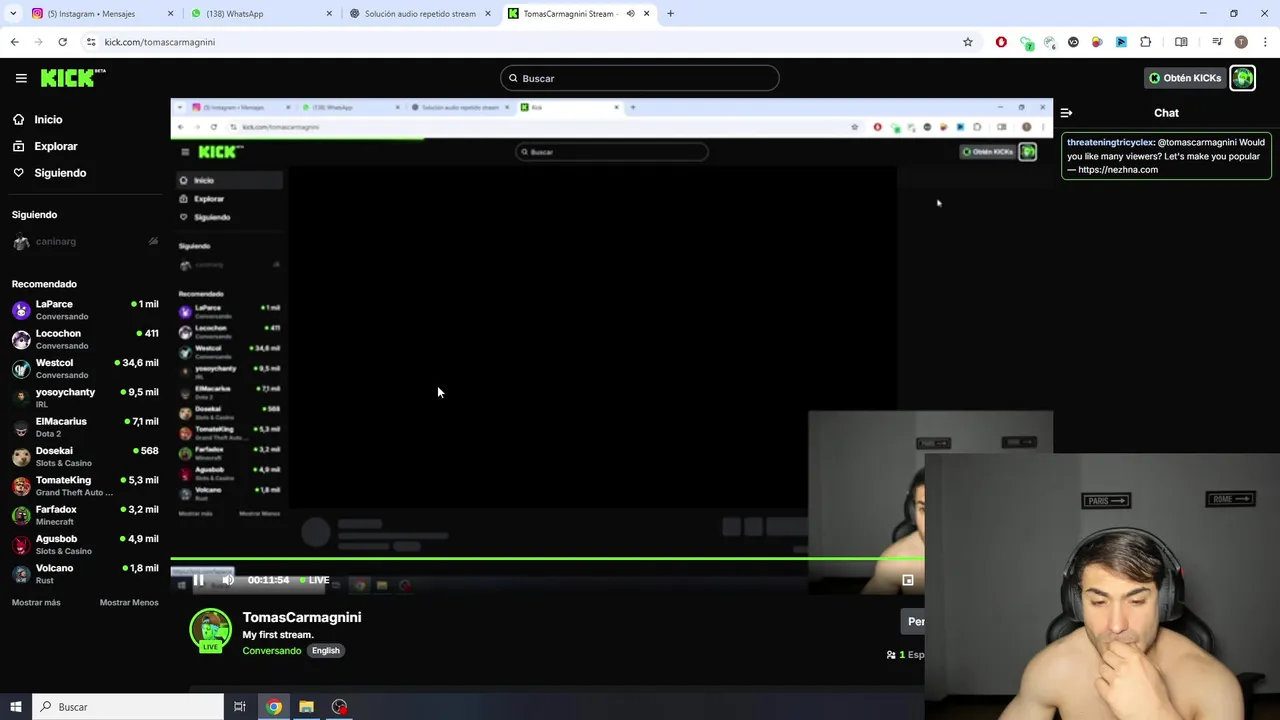This screenshot has width=1280, height=720.
Task: Close the TomasCarmagnini Stream tab
Action: pos(647,14)
